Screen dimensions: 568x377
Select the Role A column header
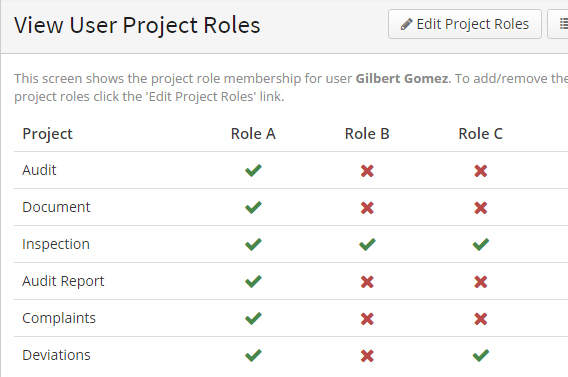(253, 134)
